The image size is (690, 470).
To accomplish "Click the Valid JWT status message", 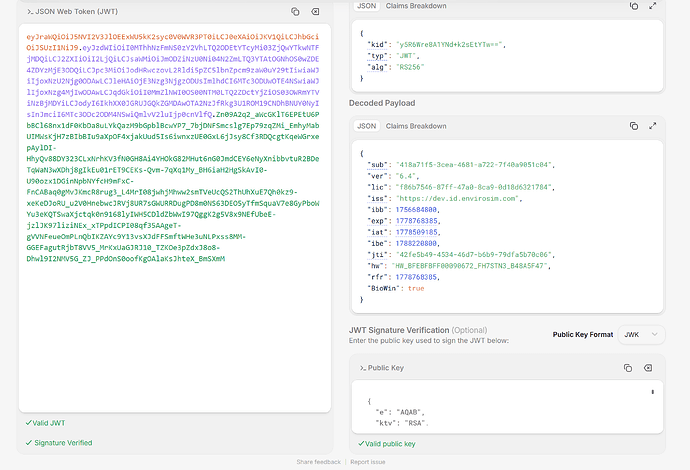I will pyautogui.click(x=45, y=423).
